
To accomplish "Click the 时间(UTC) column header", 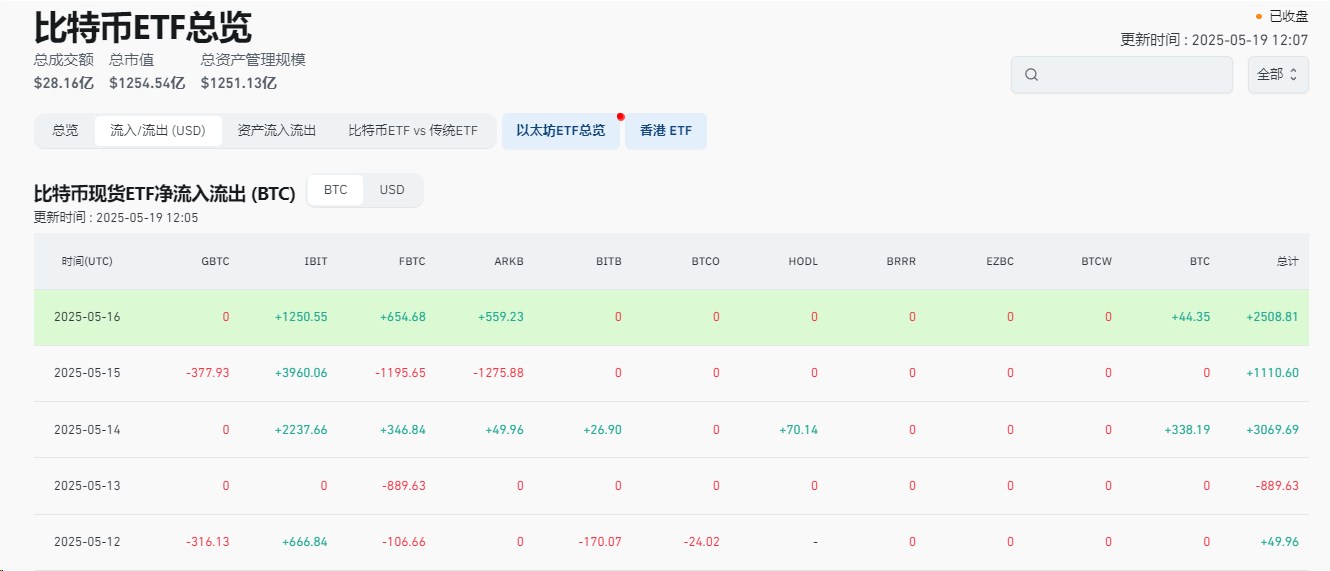I will coord(87,262).
